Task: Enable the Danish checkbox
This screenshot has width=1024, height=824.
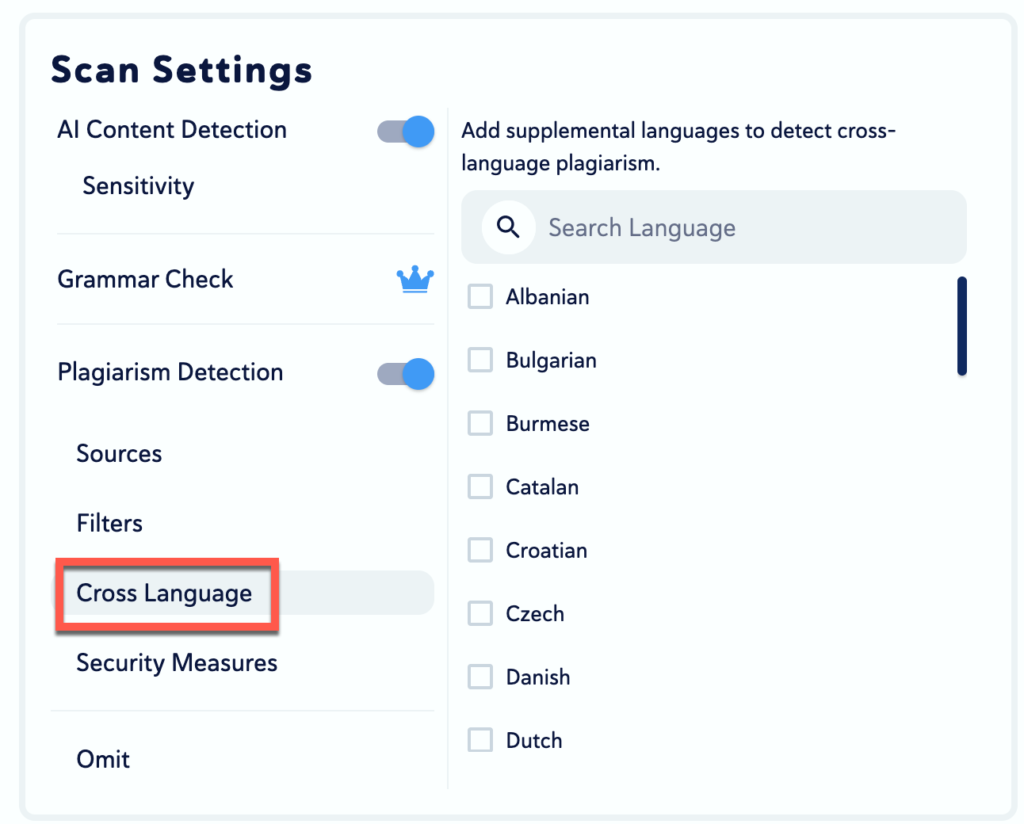Action: pos(481,677)
